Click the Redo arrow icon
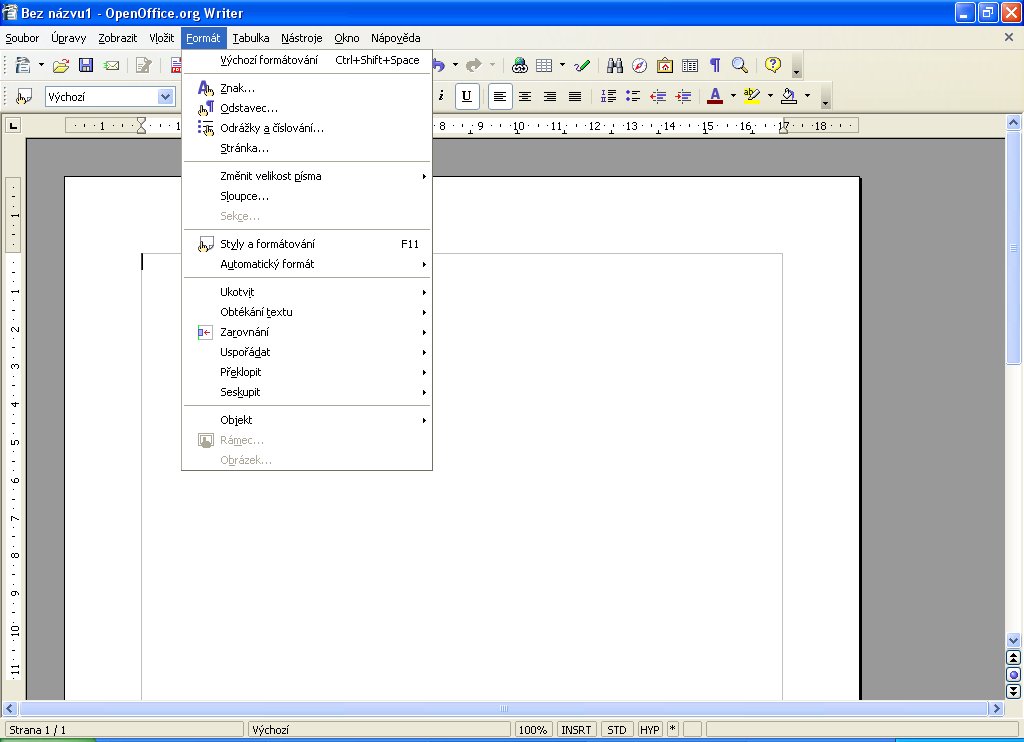The height and width of the screenshot is (742, 1024). (x=474, y=65)
